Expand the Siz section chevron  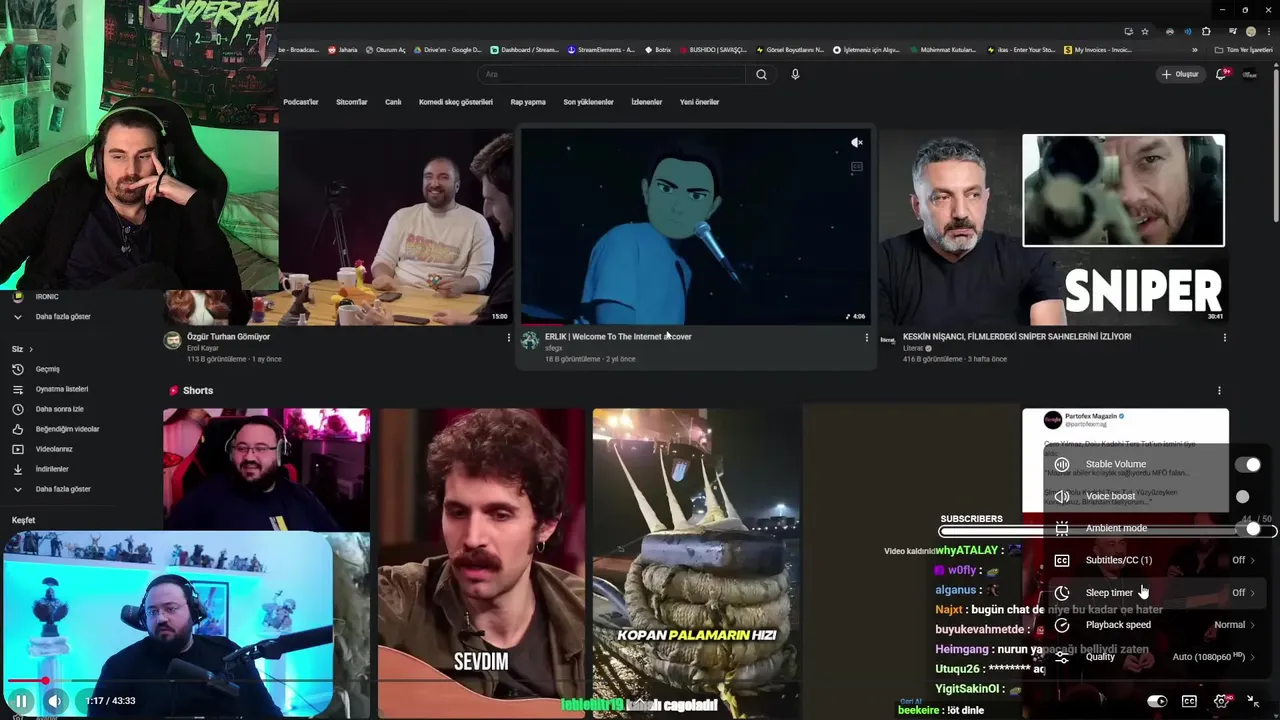pos(31,349)
